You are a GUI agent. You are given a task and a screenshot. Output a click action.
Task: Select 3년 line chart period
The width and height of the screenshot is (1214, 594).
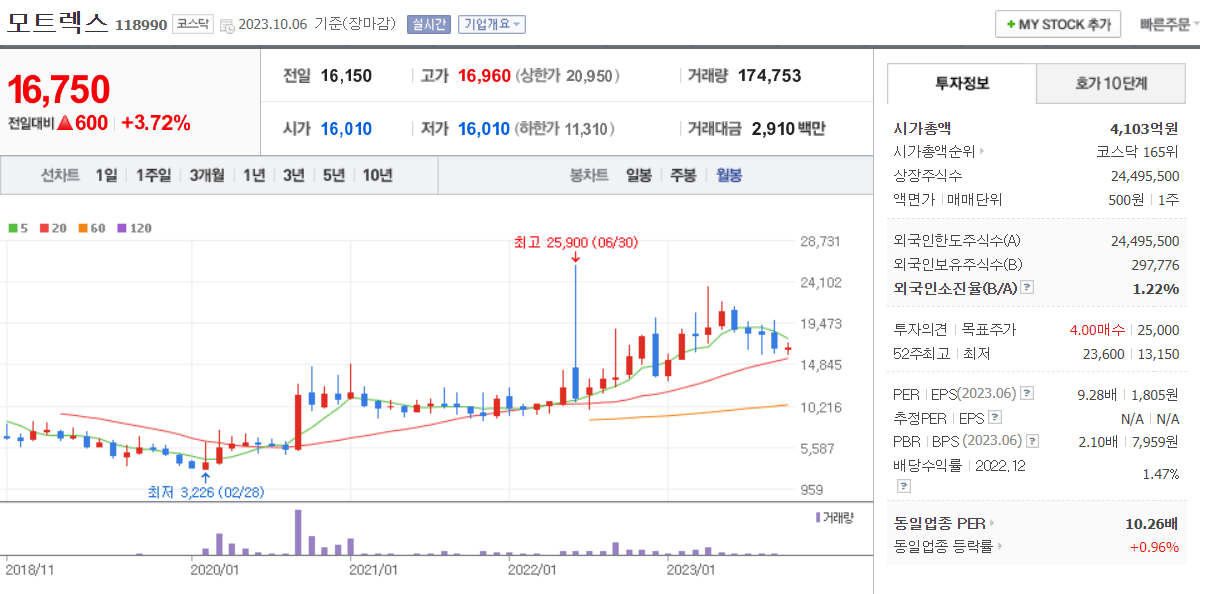[294, 175]
